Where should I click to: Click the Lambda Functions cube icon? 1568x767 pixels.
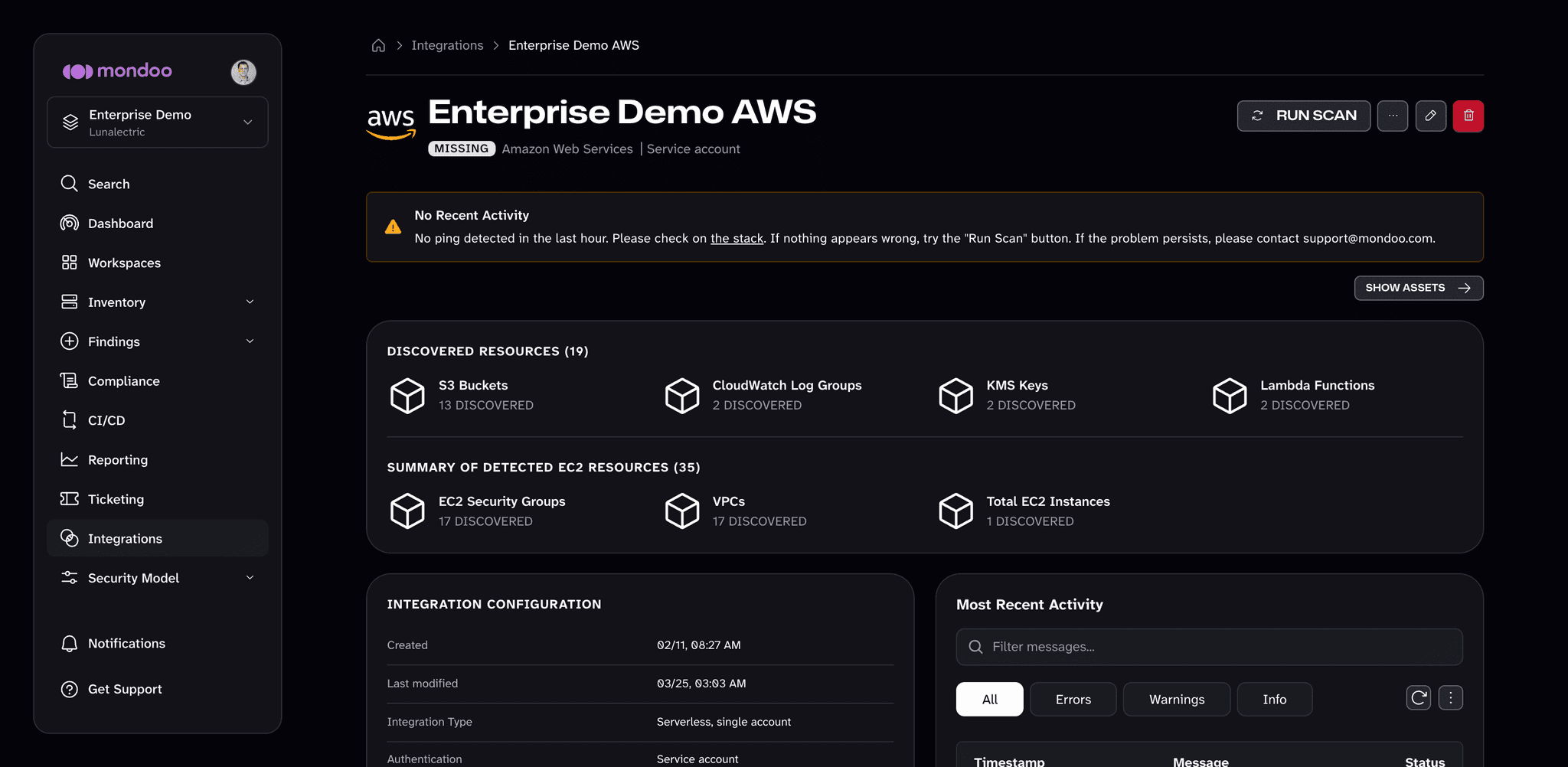1230,396
